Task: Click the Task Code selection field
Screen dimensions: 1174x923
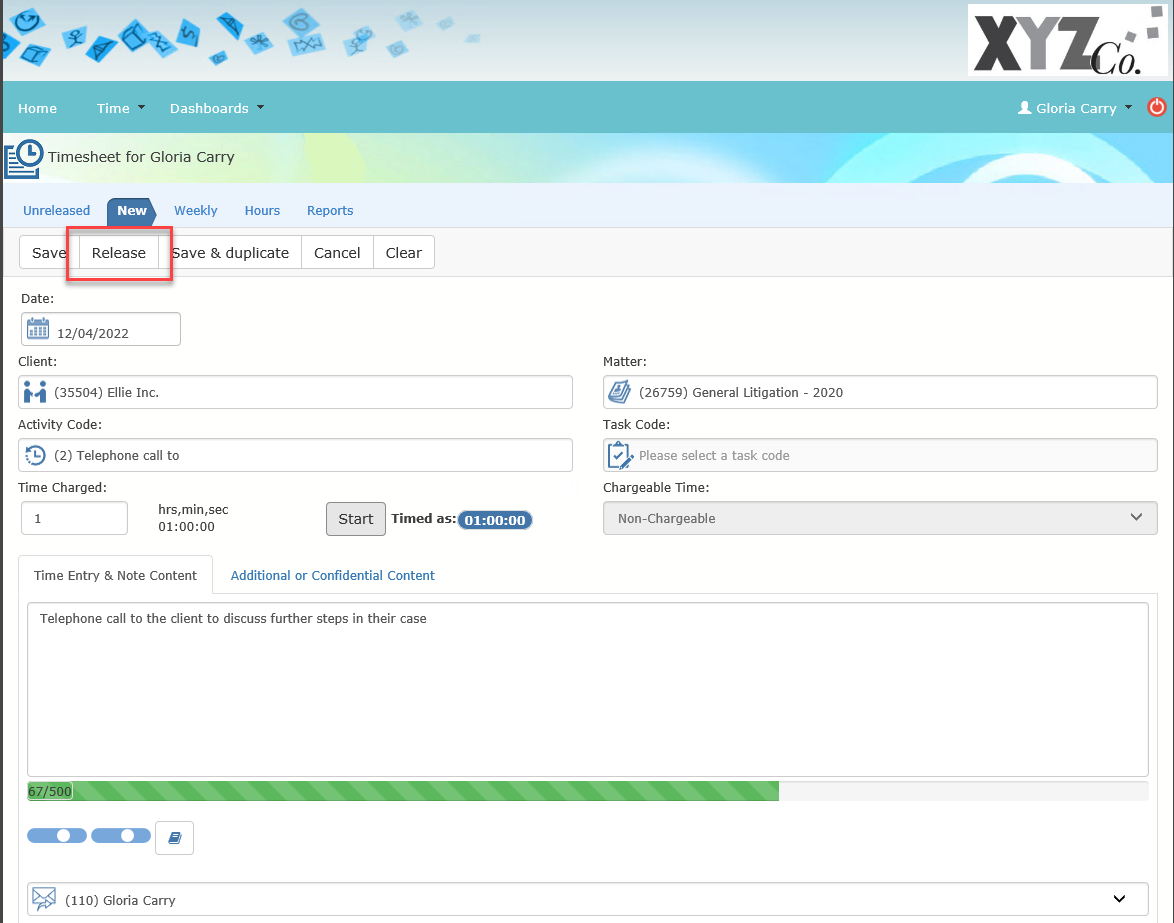Action: point(880,455)
